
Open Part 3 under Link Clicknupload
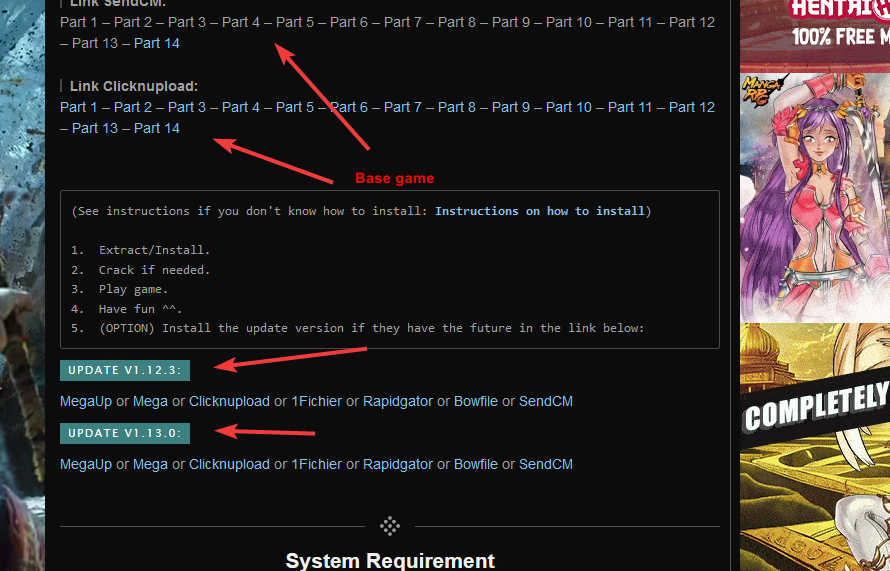point(187,107)
